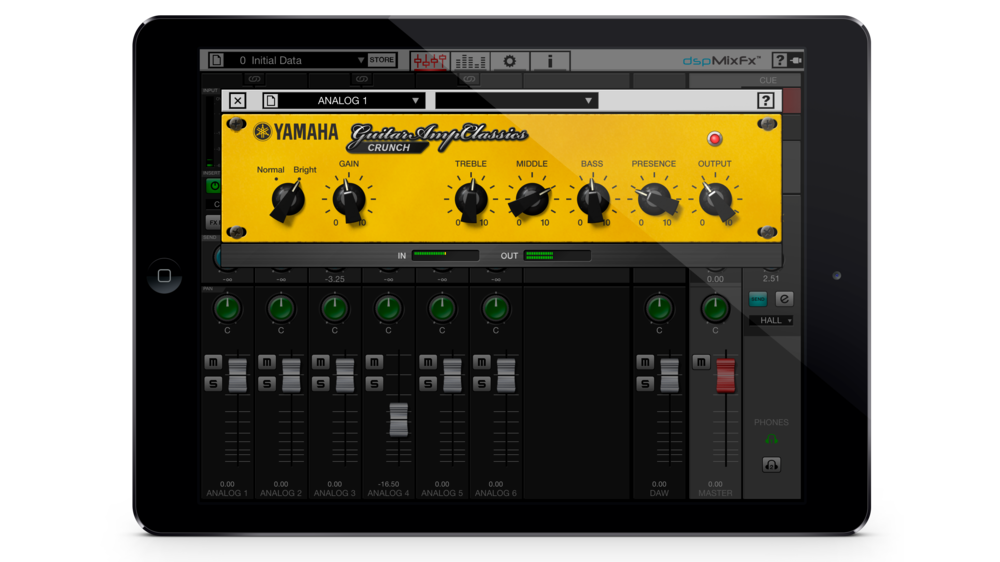The width and height of the screenshot is (1000, 562).
Task: Toggle stereo link for Analog 5/6
Action: (x=469, y=79)
